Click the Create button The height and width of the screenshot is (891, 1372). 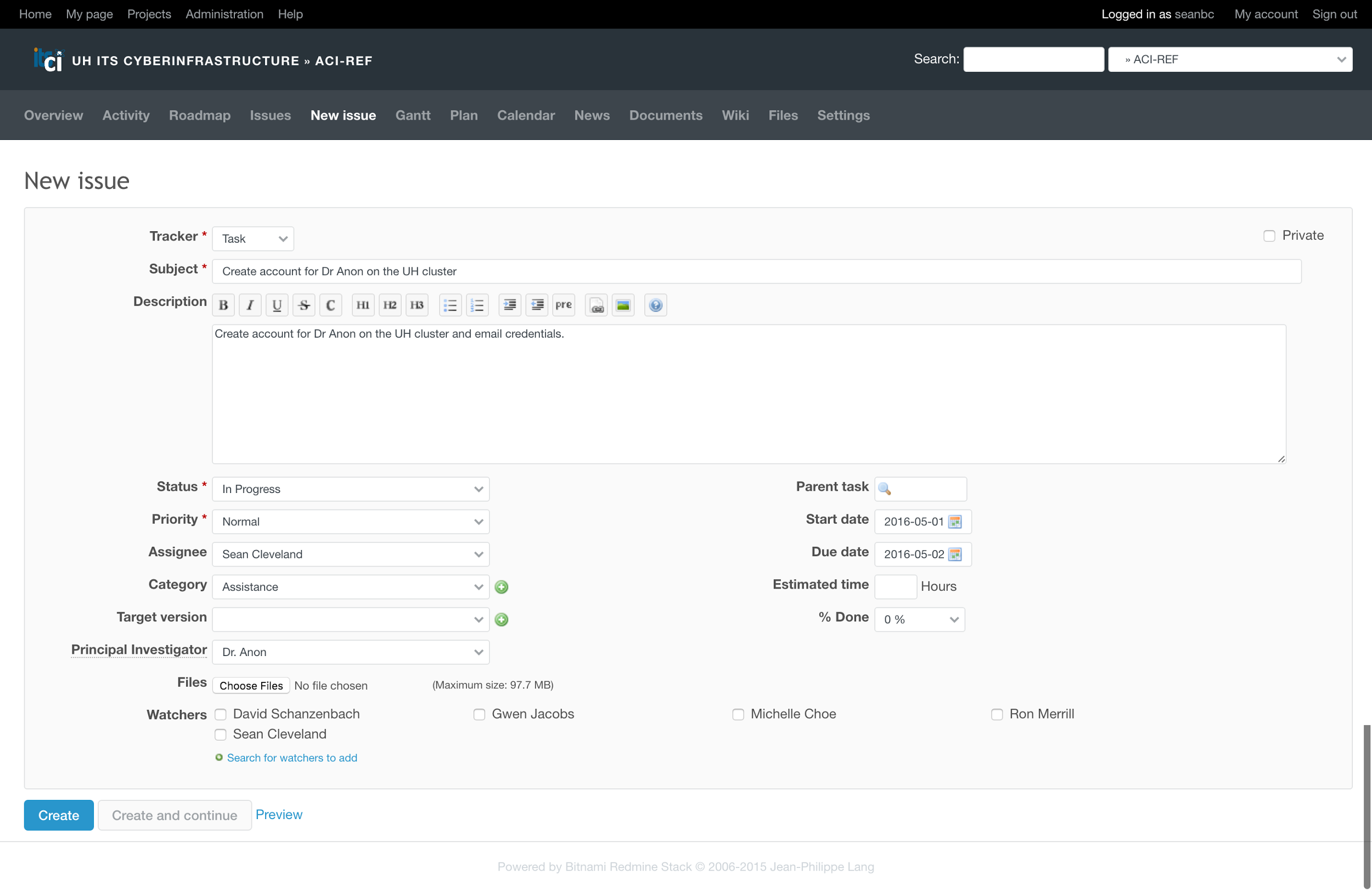tap(59, 816)
